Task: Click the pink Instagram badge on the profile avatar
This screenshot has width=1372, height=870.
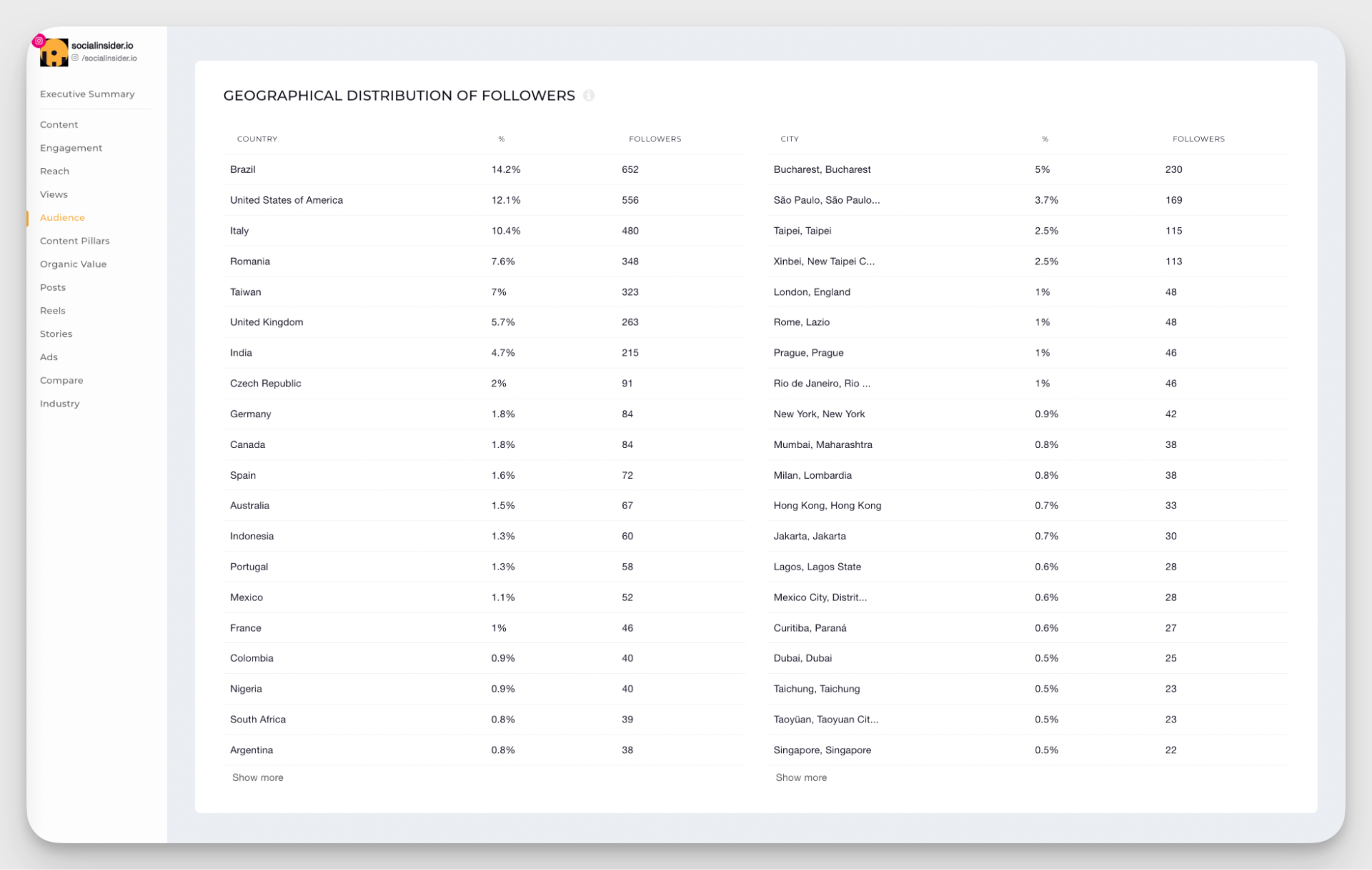Action: (39, 39)
